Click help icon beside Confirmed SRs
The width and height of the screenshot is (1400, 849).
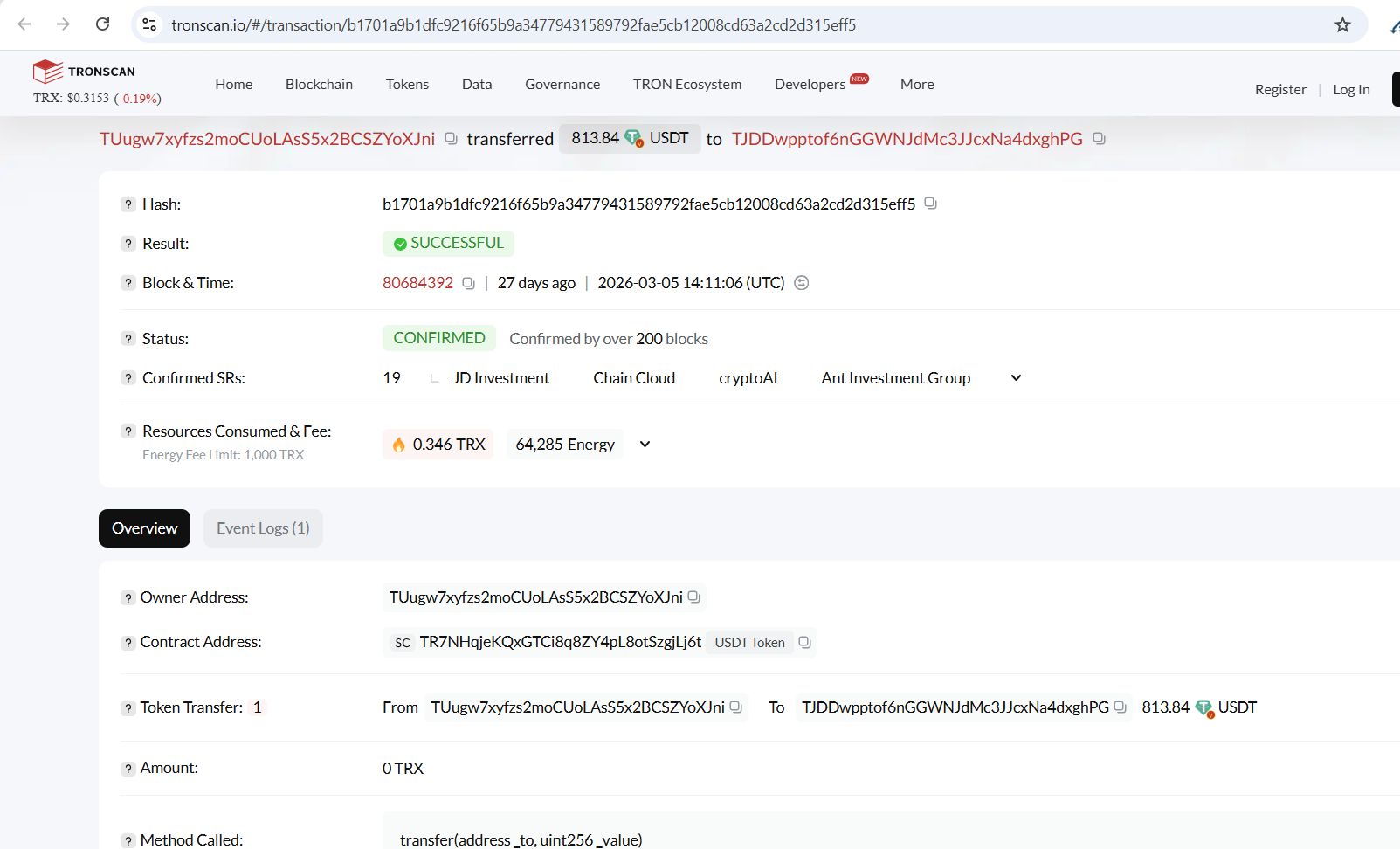pyautogui.click(x=128, y=378)
